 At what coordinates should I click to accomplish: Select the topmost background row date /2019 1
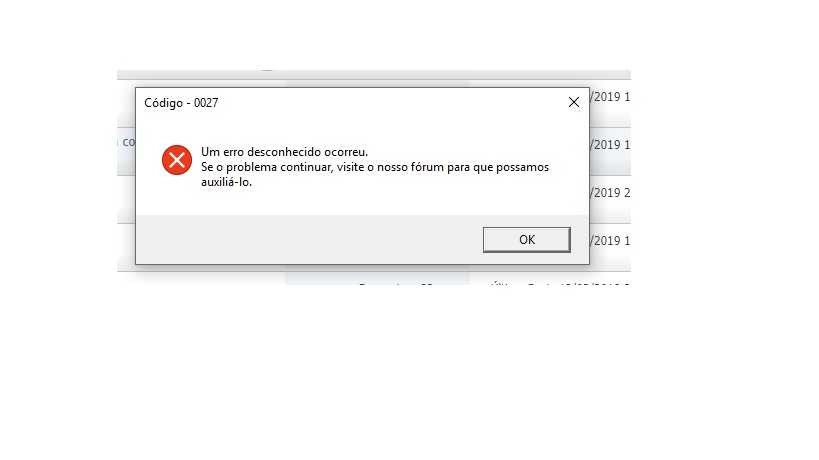coord(610,97)
